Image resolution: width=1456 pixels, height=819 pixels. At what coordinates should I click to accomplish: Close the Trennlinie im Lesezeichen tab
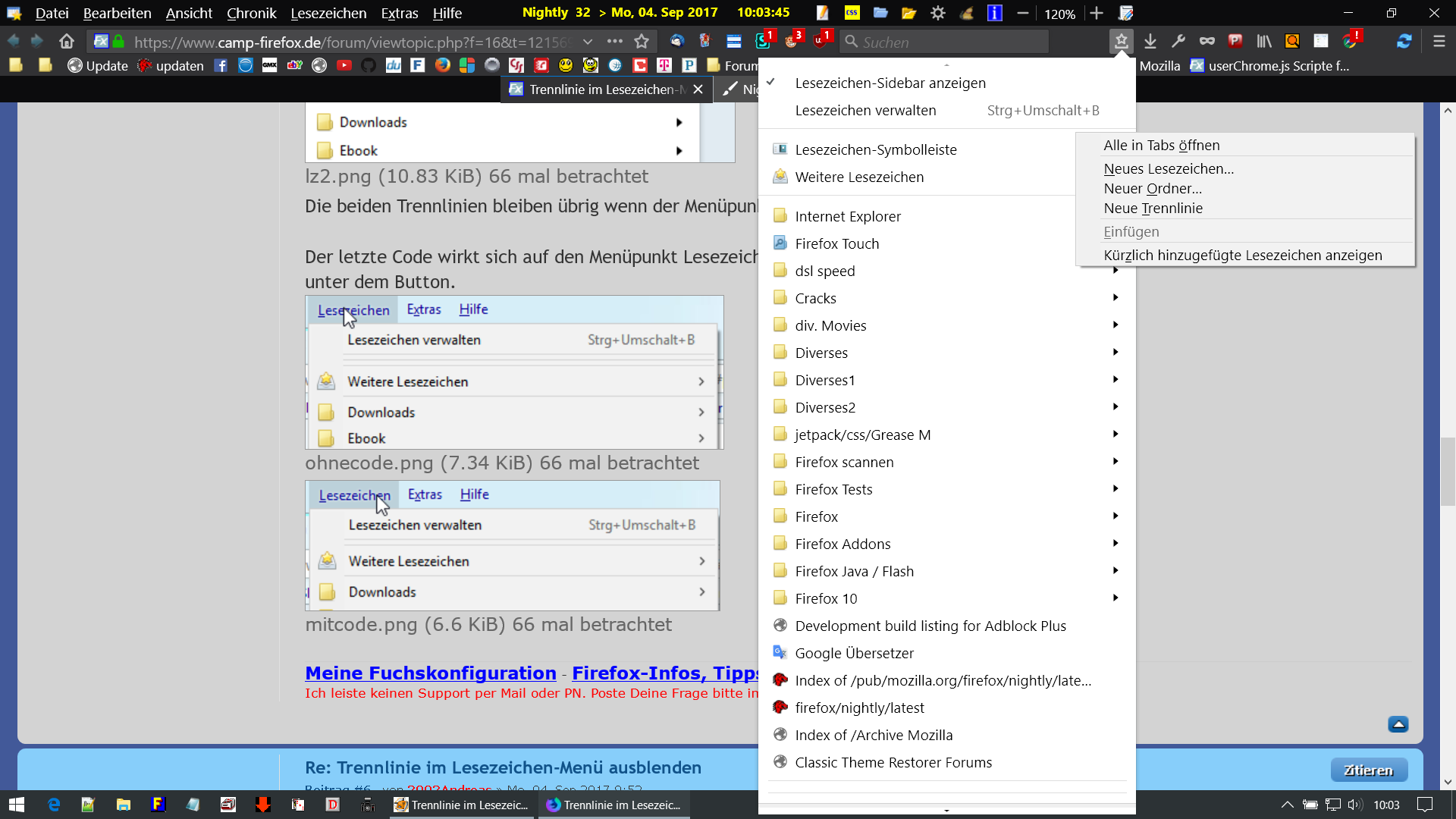(698, 89)
